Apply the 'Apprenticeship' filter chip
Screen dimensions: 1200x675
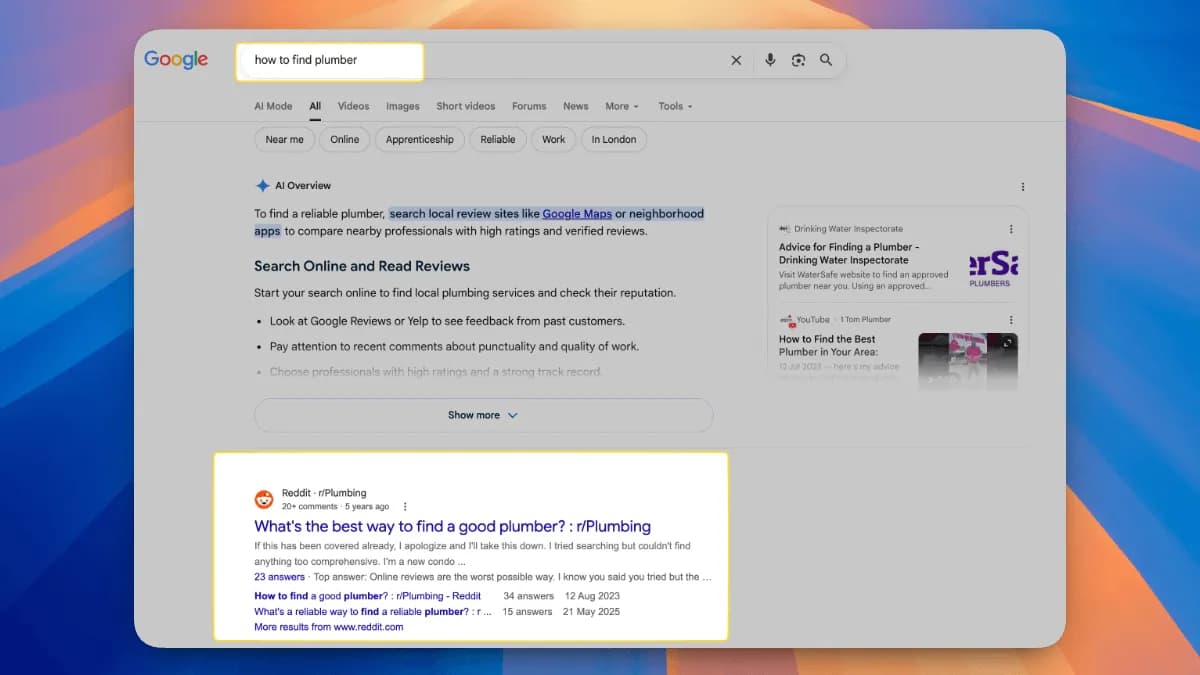420,140
